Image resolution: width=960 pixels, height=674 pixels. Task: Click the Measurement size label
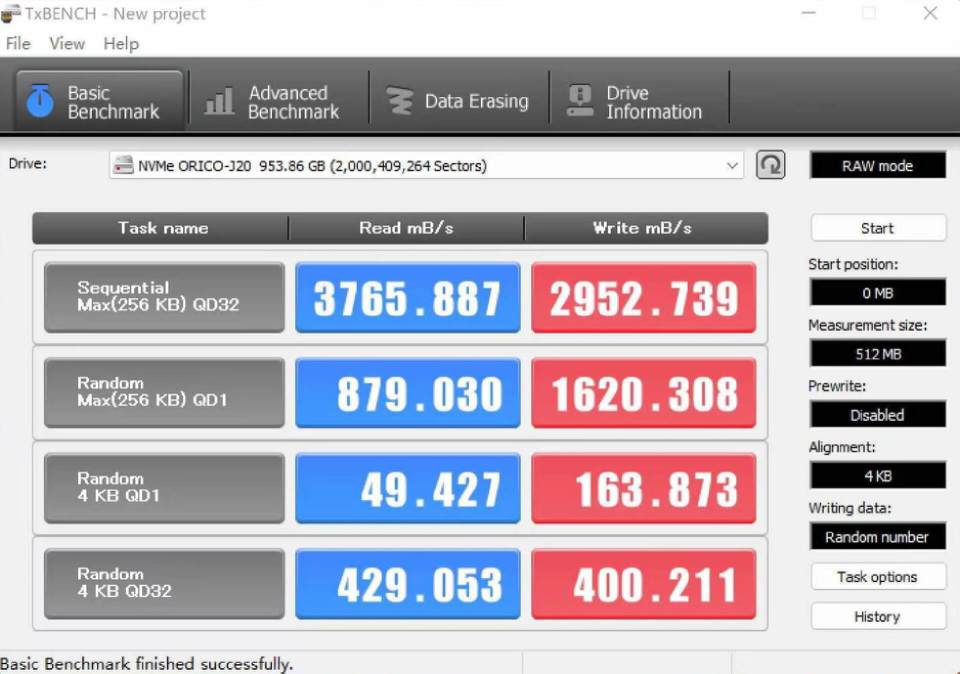click(868, 325)
